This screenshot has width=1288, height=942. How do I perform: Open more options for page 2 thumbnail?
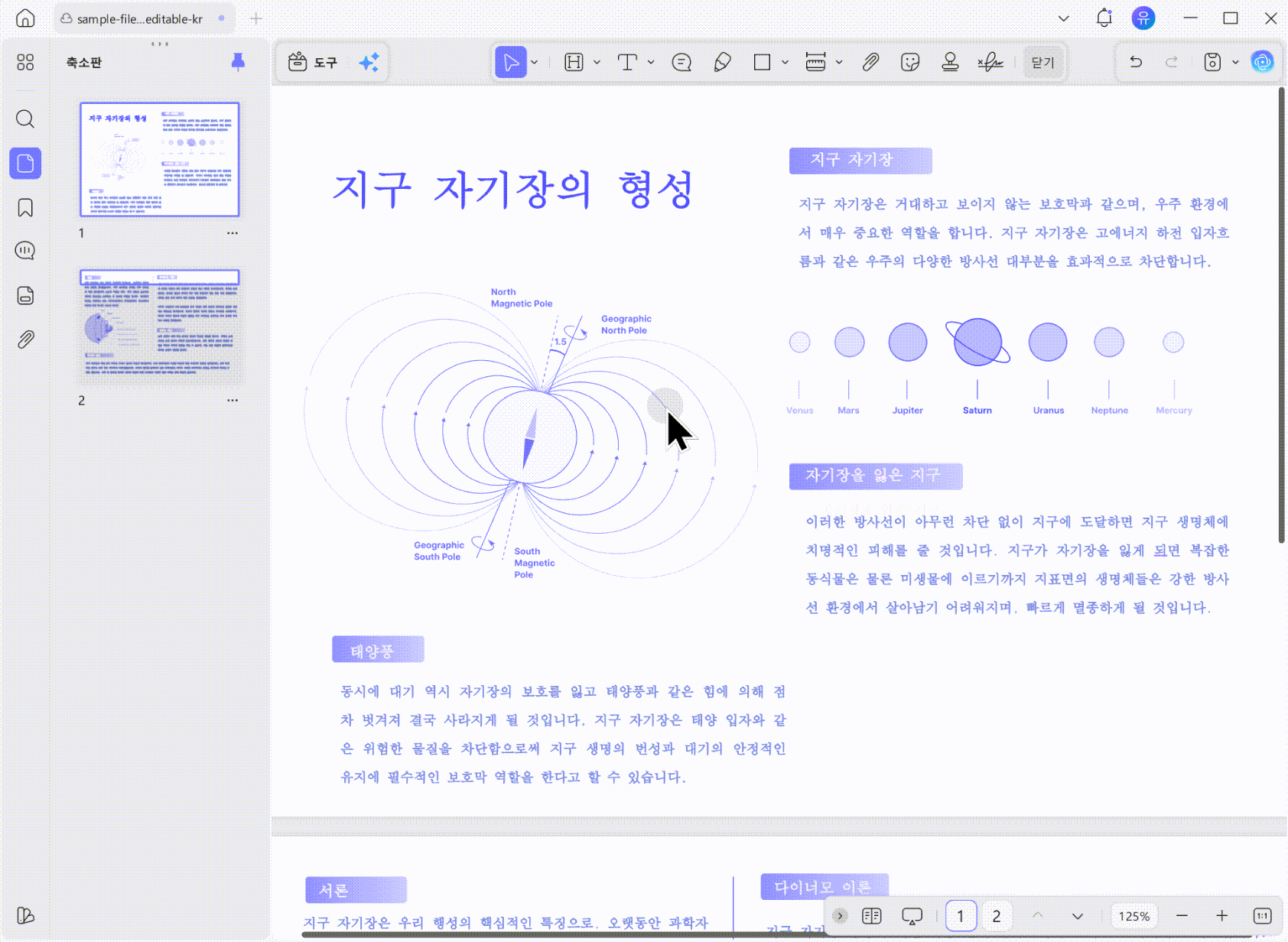tap(233, 401)
